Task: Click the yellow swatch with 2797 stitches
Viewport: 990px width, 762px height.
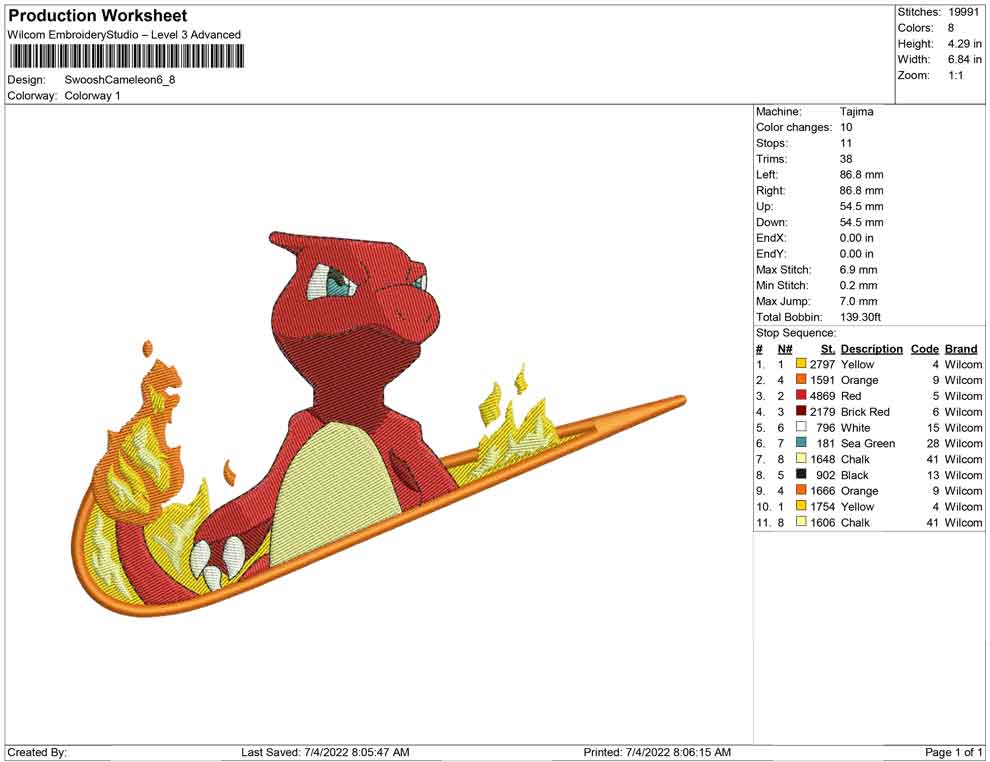Action: (x=801, y=364)
